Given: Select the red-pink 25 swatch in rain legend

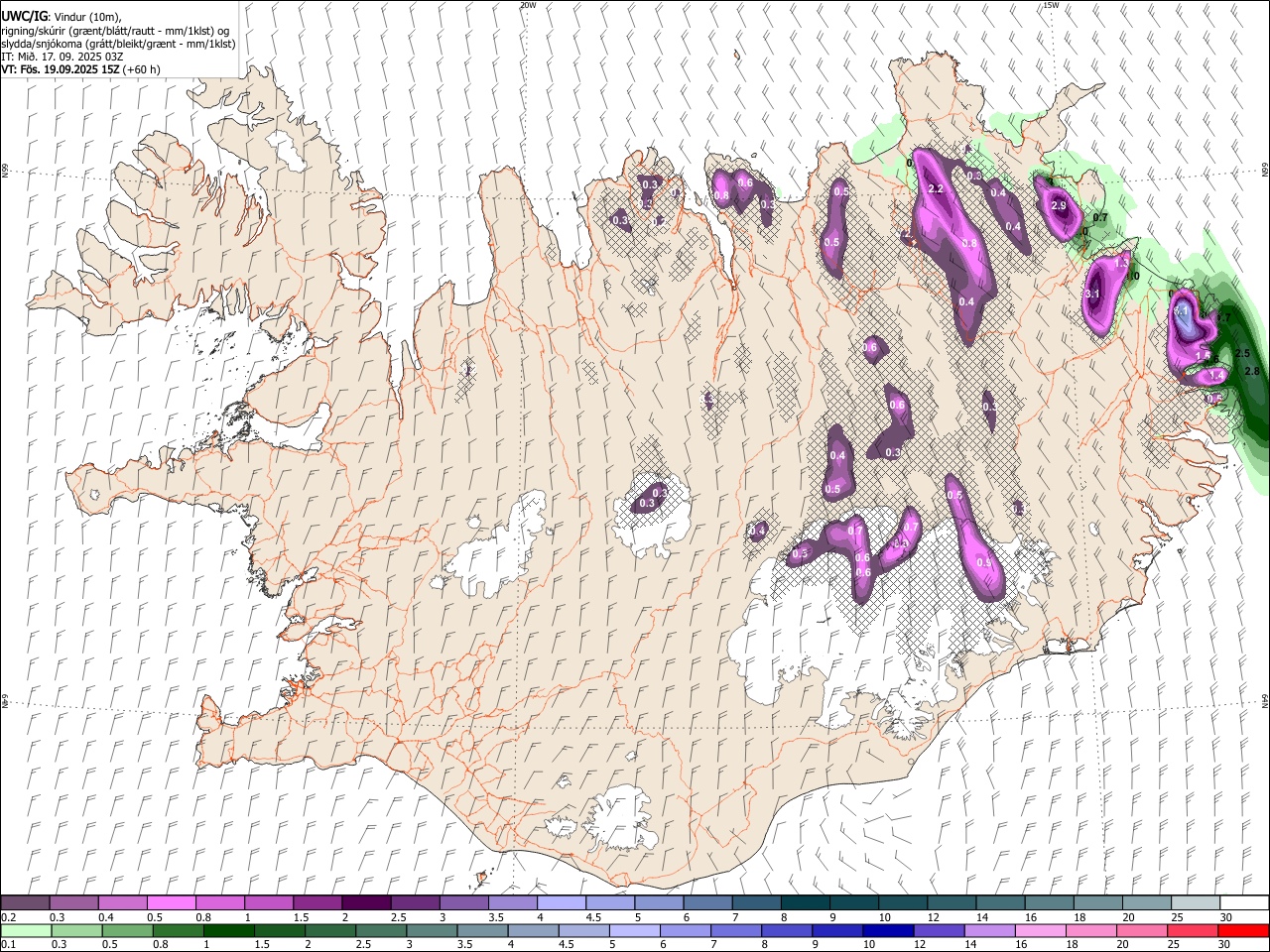Looking at the screenshot, I should tap(1193, 930).
